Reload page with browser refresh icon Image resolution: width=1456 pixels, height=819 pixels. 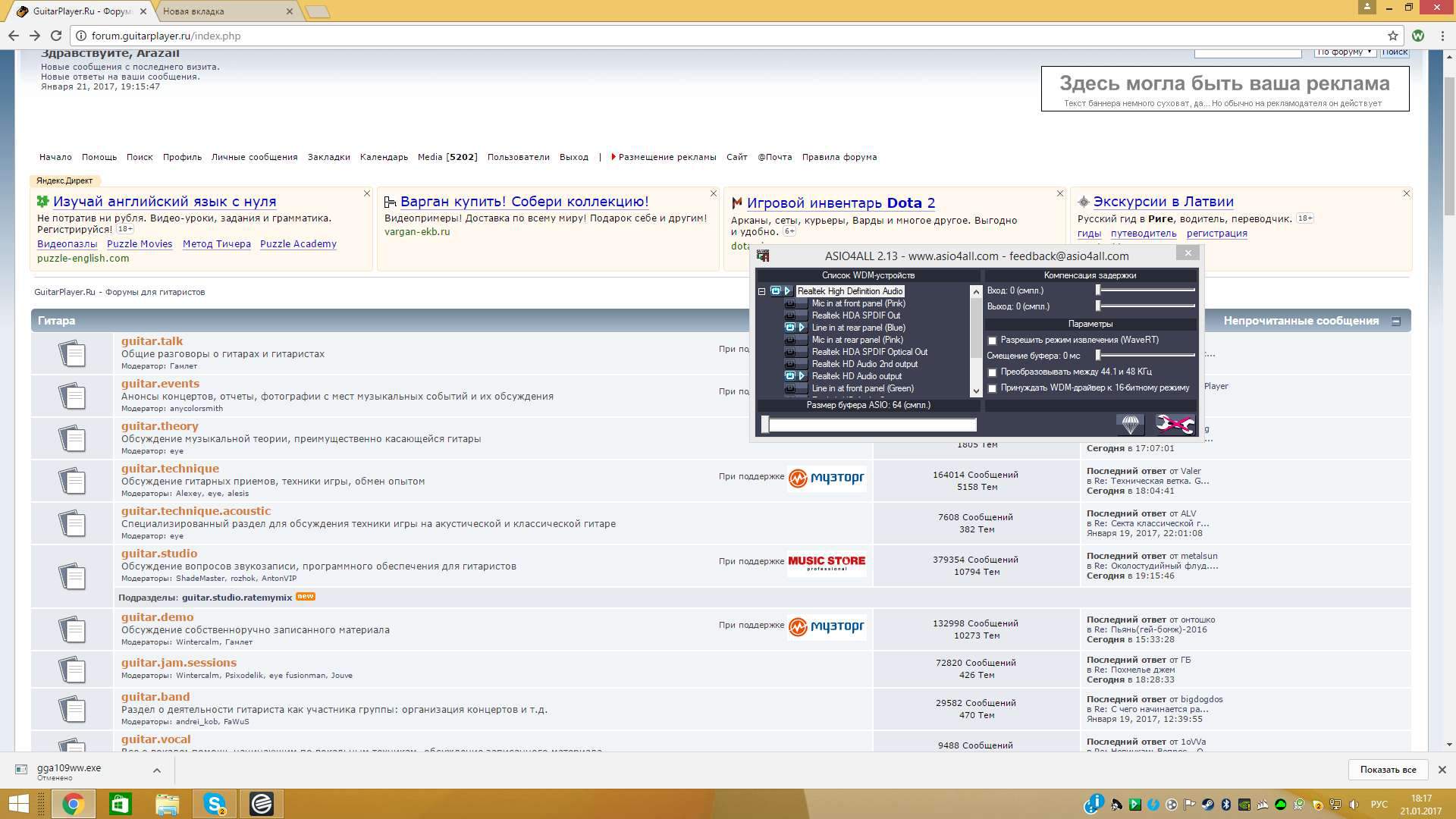pos(56,36)
